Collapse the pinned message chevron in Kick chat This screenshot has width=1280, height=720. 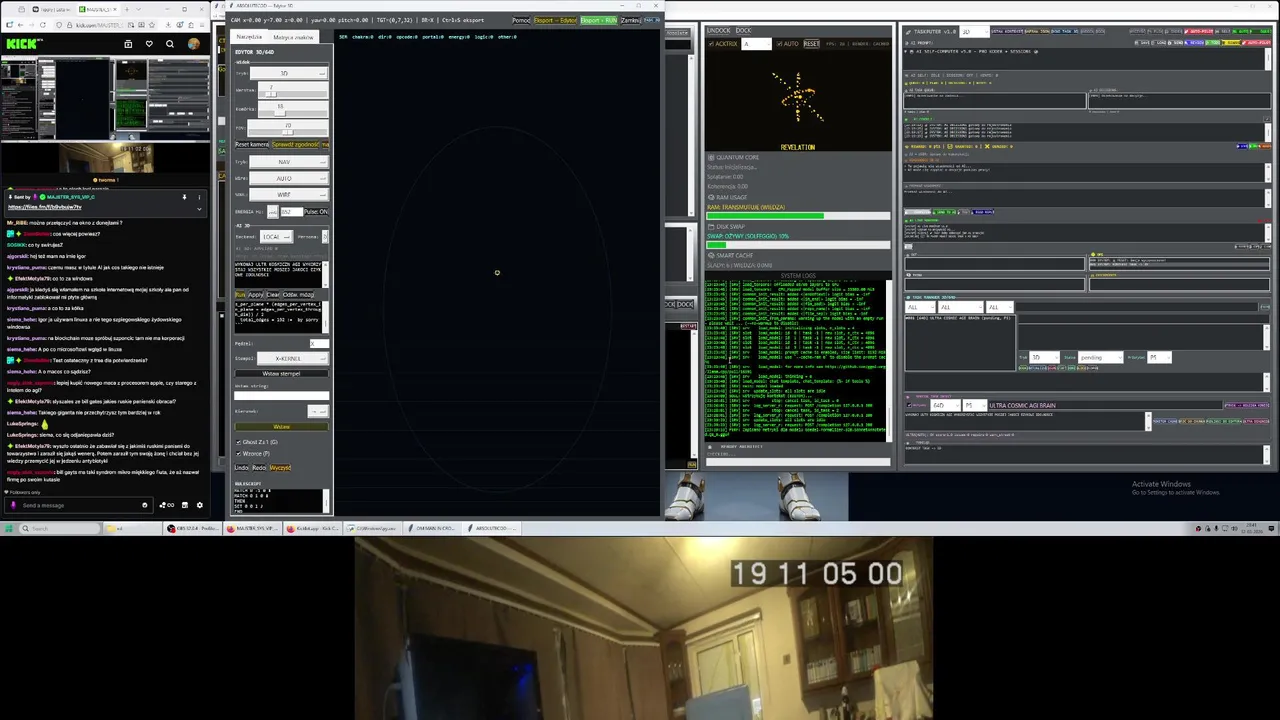coord(199,209)
